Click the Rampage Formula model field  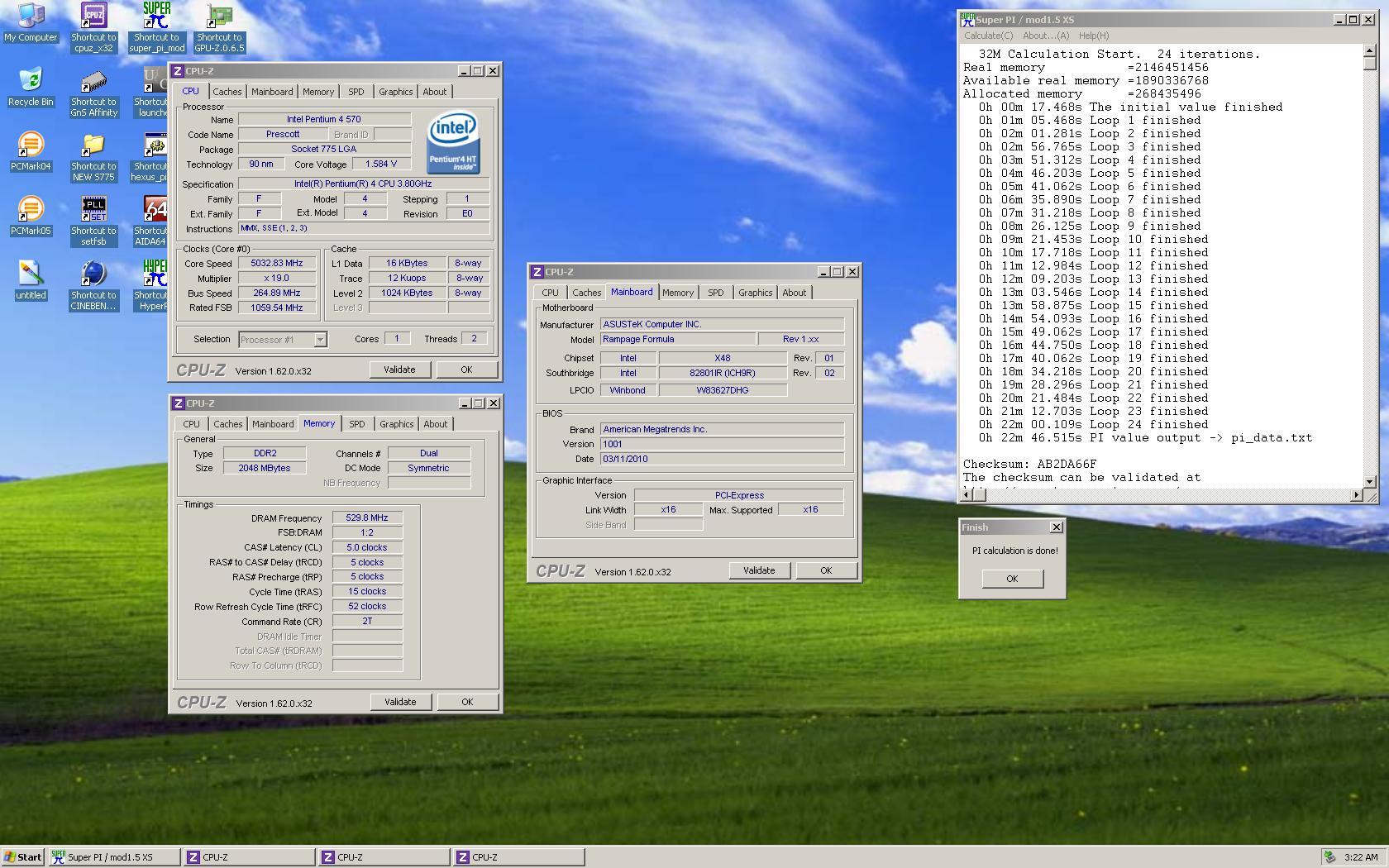[x=678, y=339]
